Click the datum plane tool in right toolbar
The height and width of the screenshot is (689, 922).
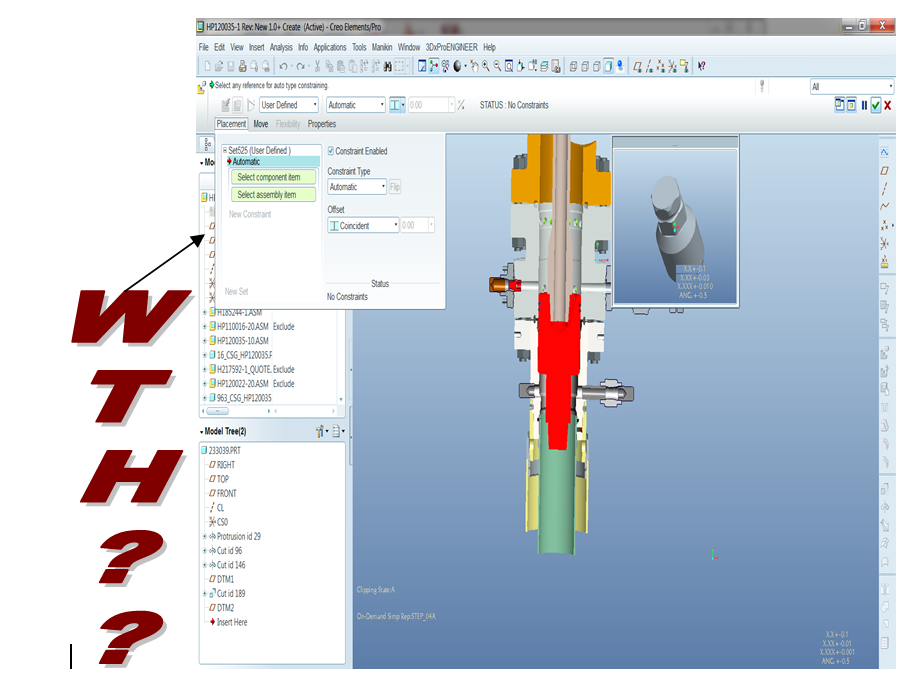point(884,170)
